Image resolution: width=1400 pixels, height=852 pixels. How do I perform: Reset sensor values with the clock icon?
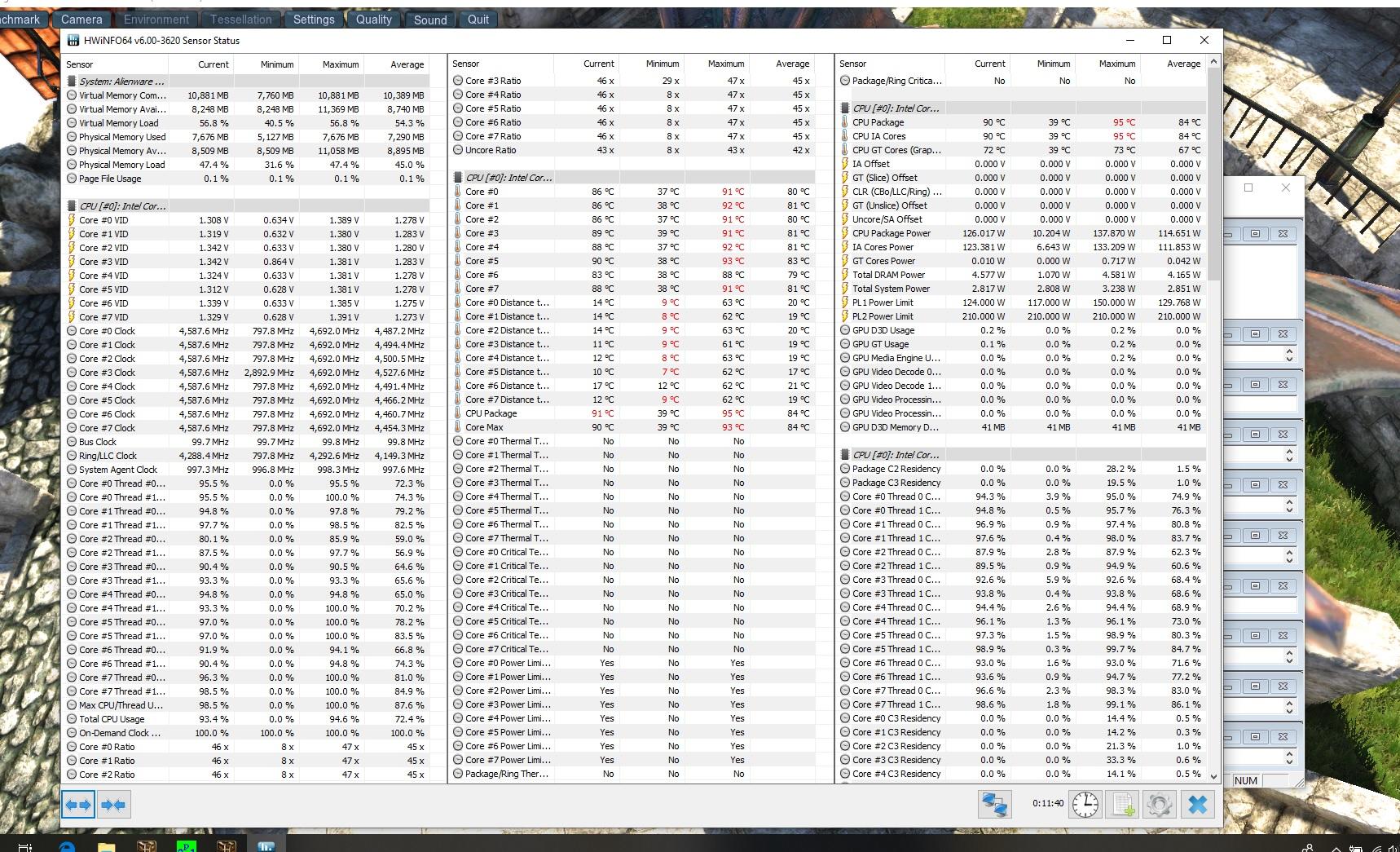pos(1085,805)
